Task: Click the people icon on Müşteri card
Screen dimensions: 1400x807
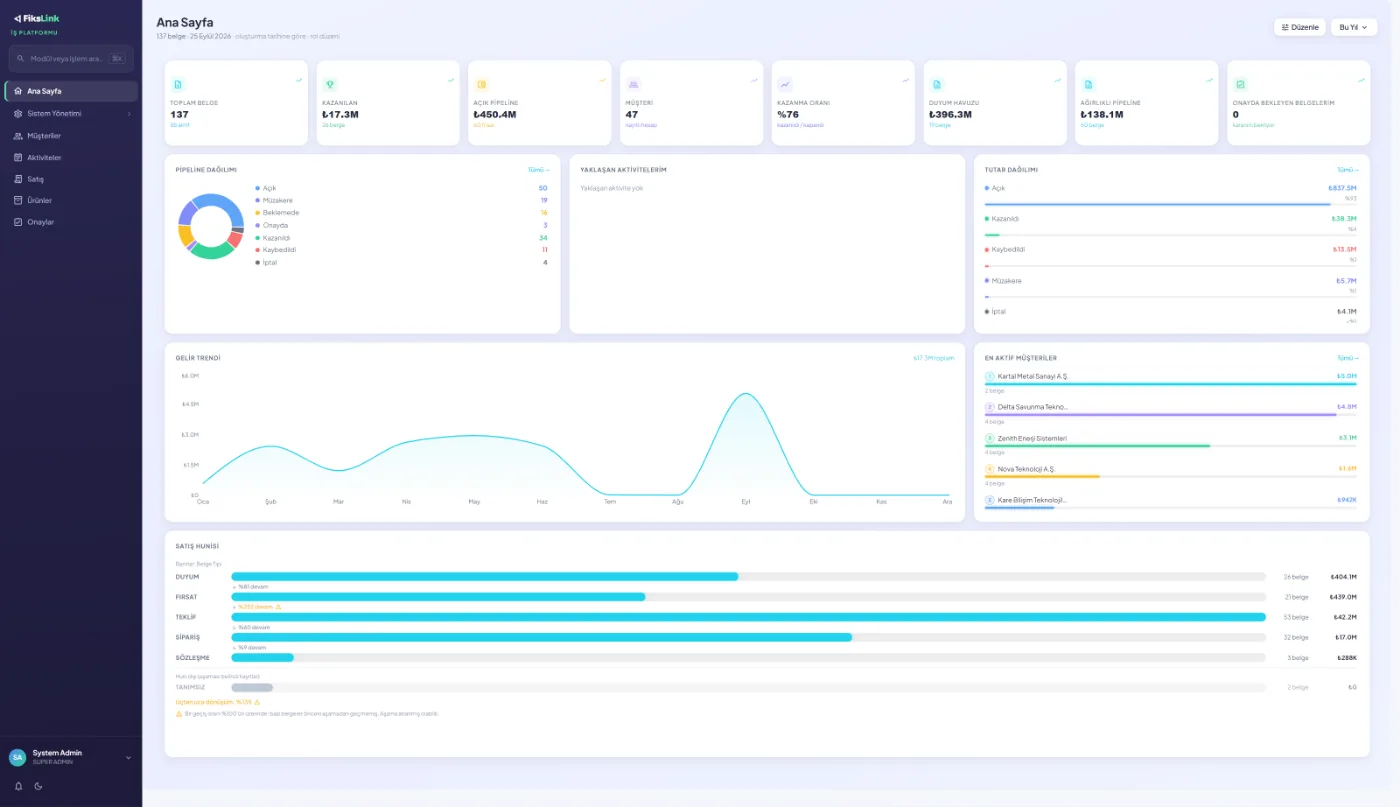Action: pyautogui.click(x=633, y=85)
